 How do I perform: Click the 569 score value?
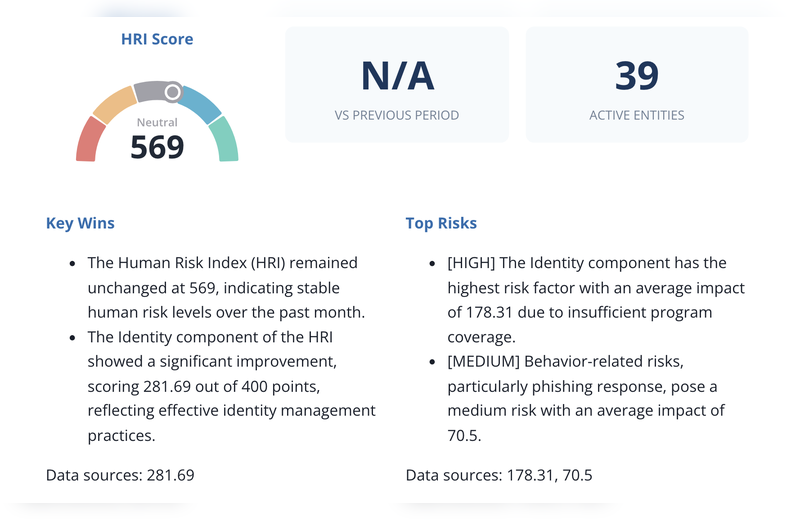pos(157,147)
